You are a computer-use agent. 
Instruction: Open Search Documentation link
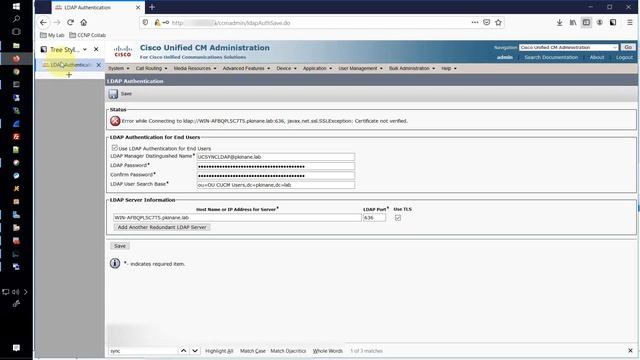tap(551, 58)
